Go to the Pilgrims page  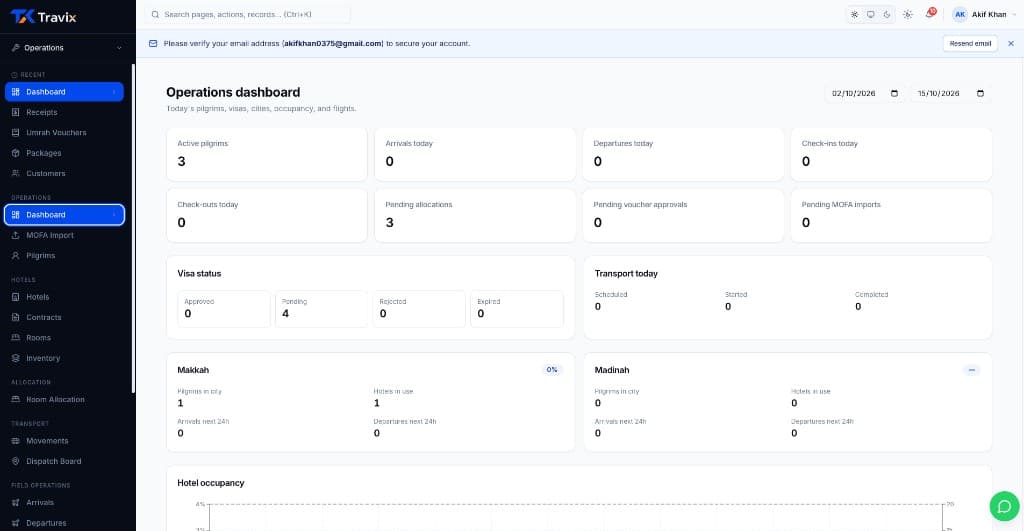tap(64, 255)
